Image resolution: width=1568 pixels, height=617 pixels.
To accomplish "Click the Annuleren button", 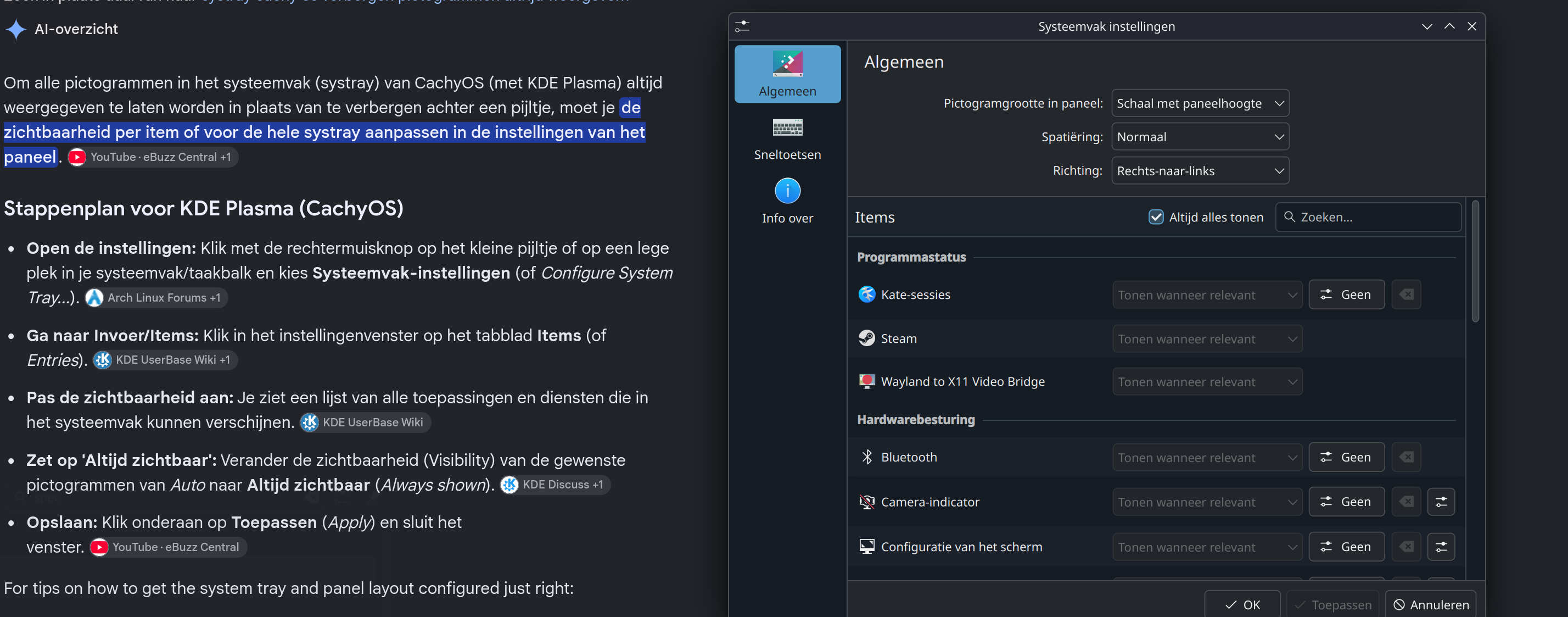I will (x=1430, y=604).
